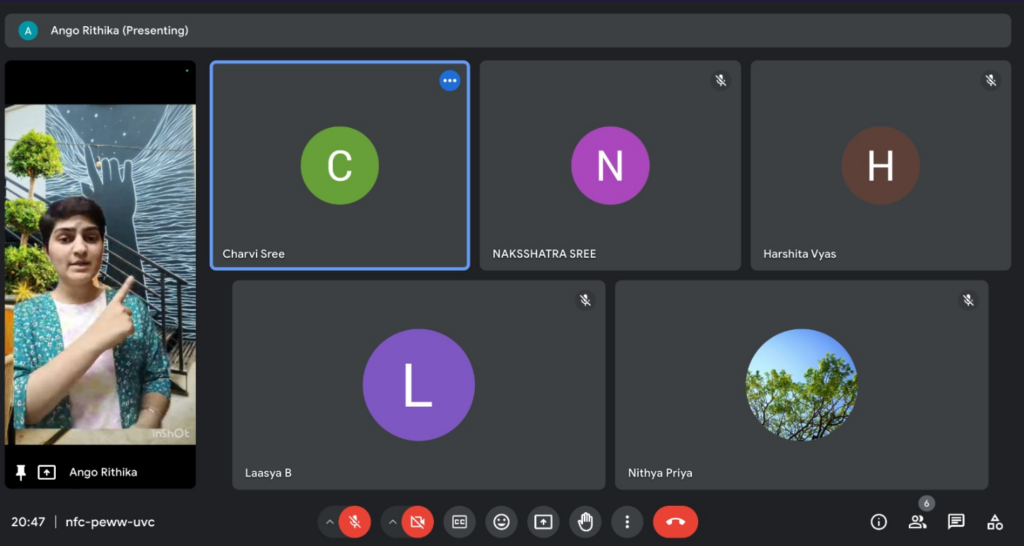
Task: Turn on closed captions
Action: point(459,521)
